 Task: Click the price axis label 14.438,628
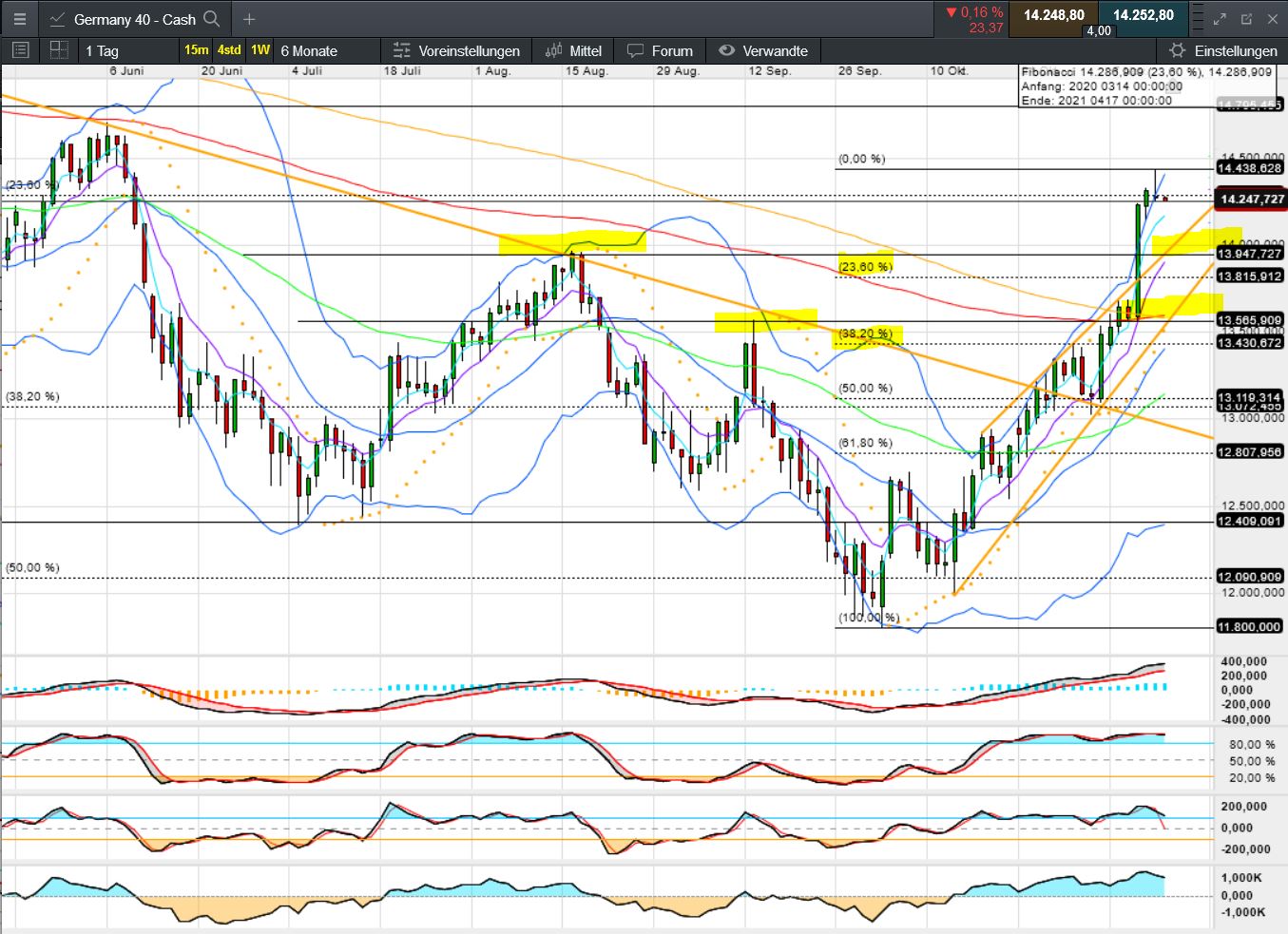click(1251, 168)
